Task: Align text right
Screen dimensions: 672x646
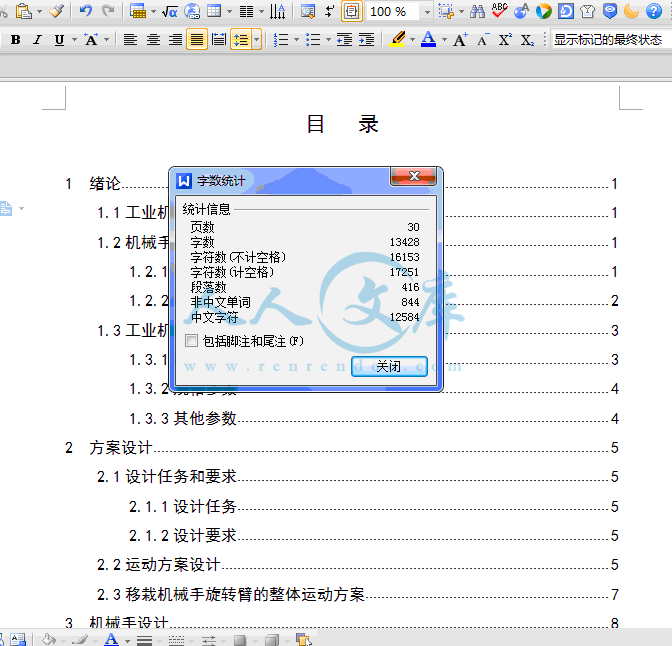Action: [x=175, y=40]
